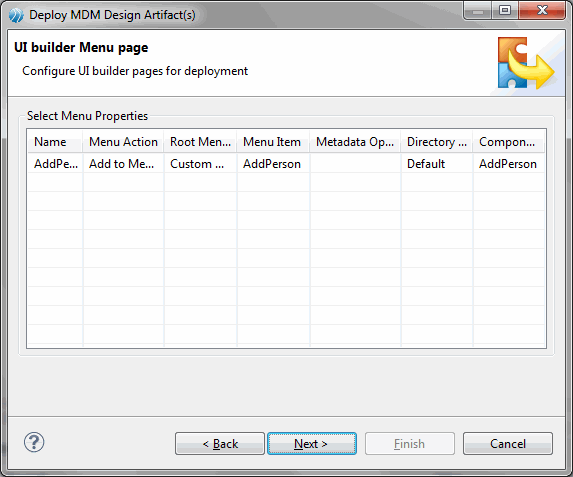573x477 pixels.
Task: Select AddPerson in Menu Item column
Action: (x=273, y=164)
